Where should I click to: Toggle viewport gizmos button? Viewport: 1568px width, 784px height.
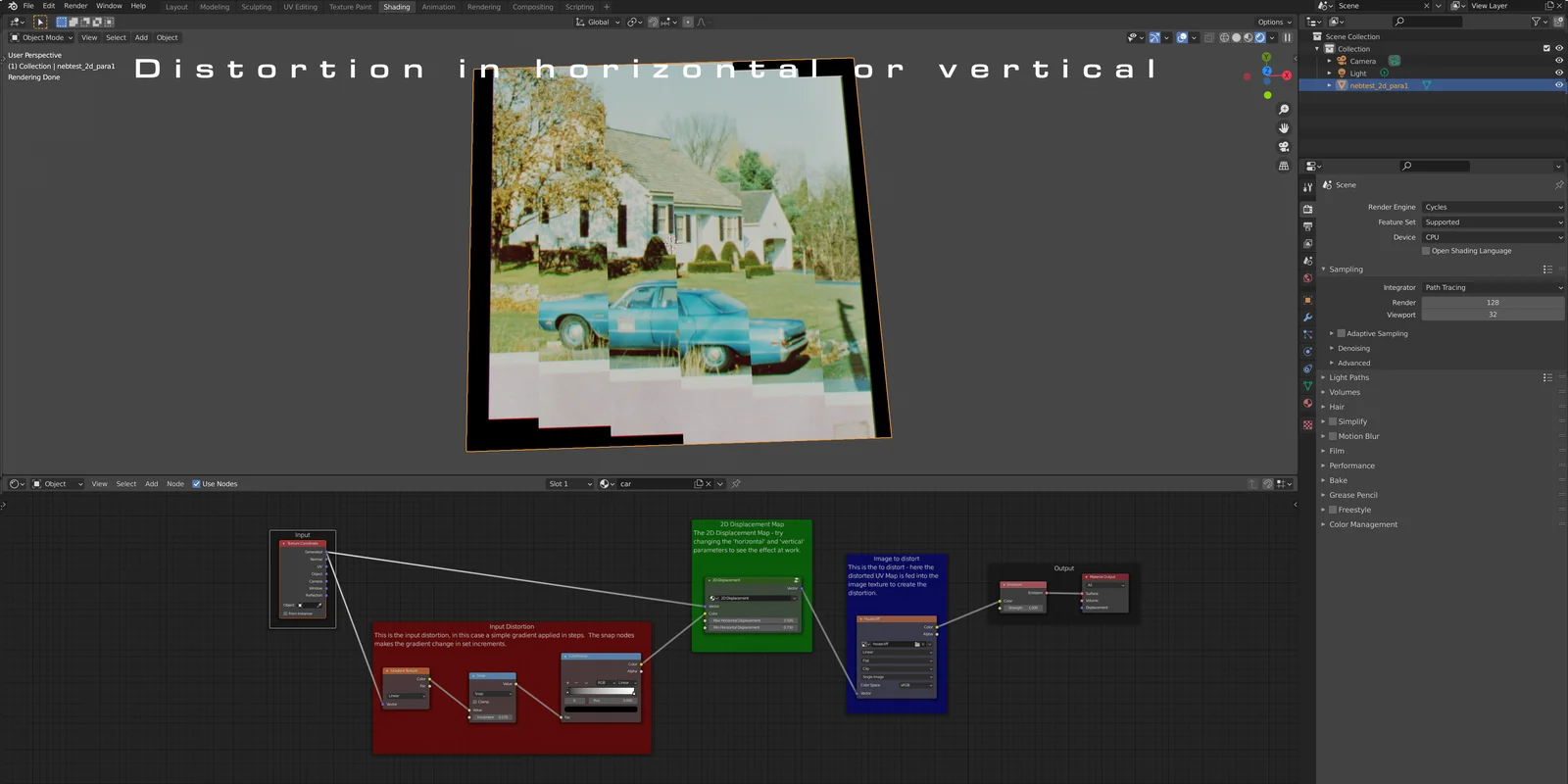coord(1154,37)
